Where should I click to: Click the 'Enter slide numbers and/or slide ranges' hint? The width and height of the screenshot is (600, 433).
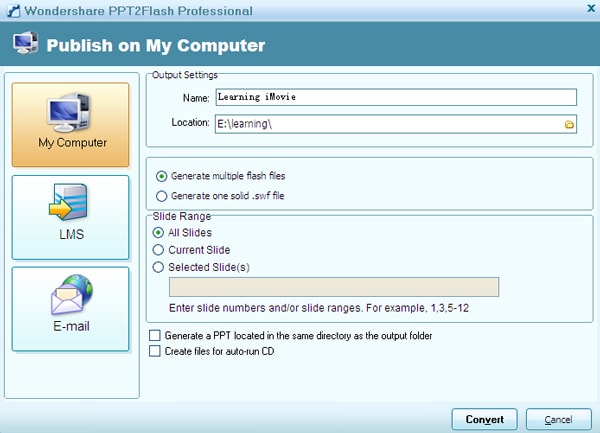tap(319, 308)
